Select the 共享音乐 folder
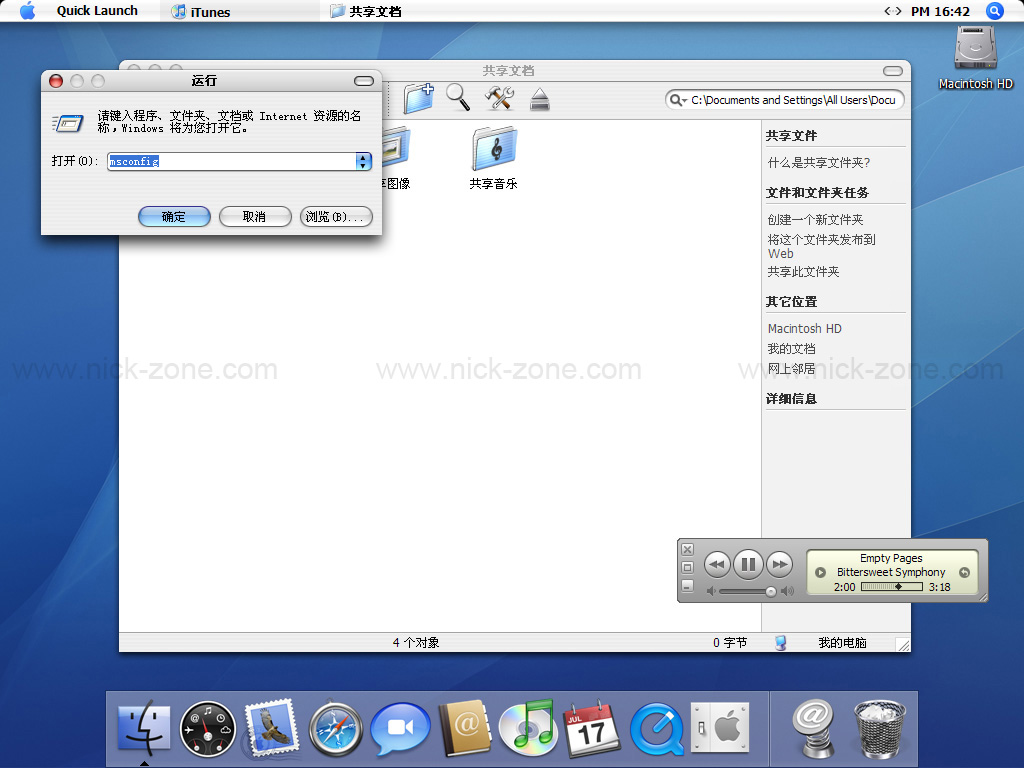Image resolution: width=1024 pixels, height=768 pixels. click(x=494, y=159)
